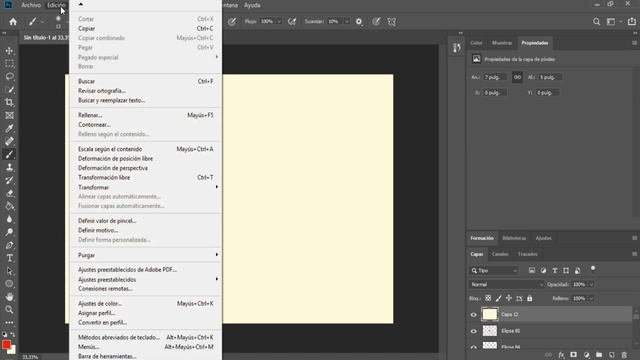
Task: Select the Eraser tool
Action: pyautogui.click(x=9, y=193)
